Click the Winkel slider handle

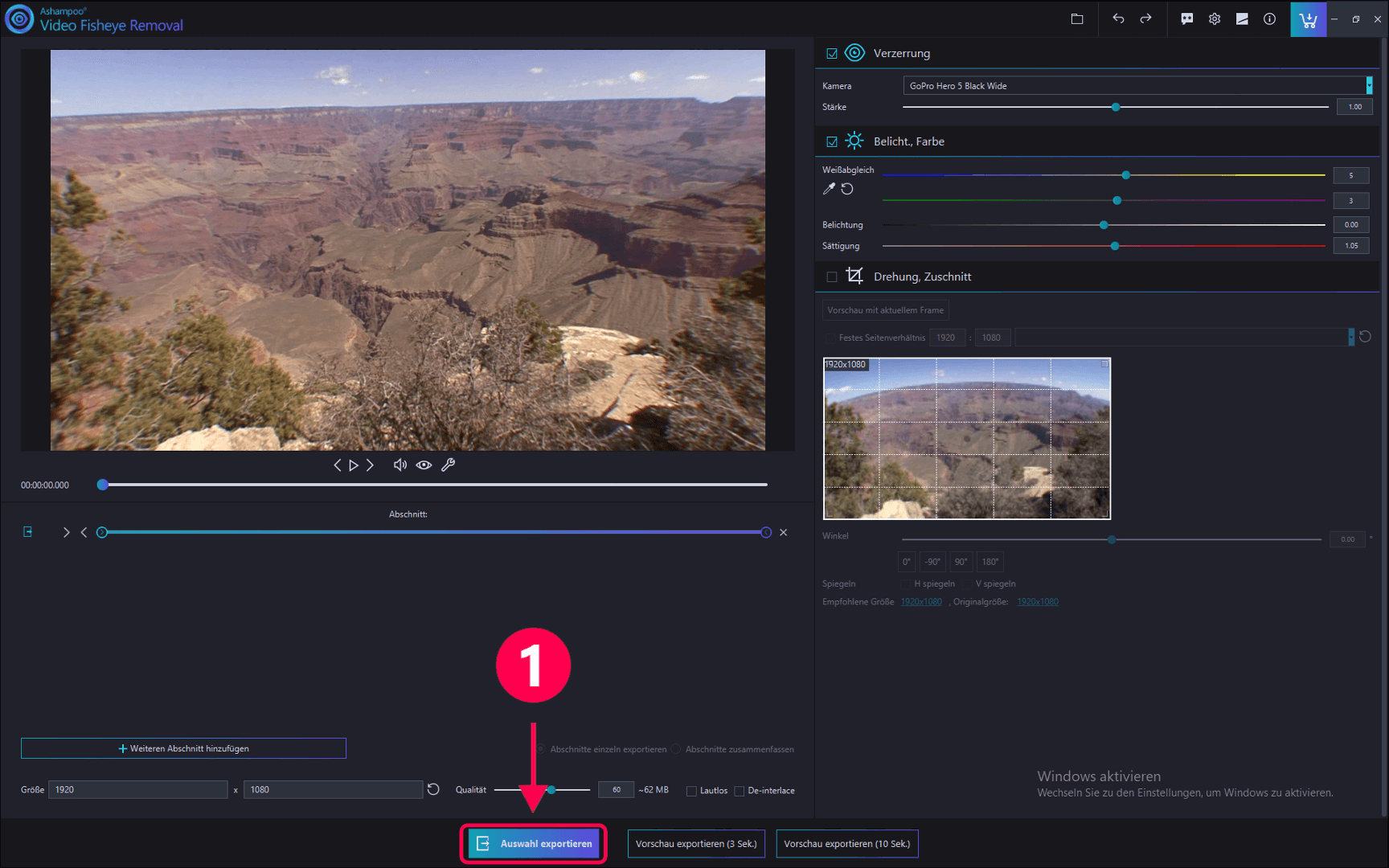click(1112, 539)
